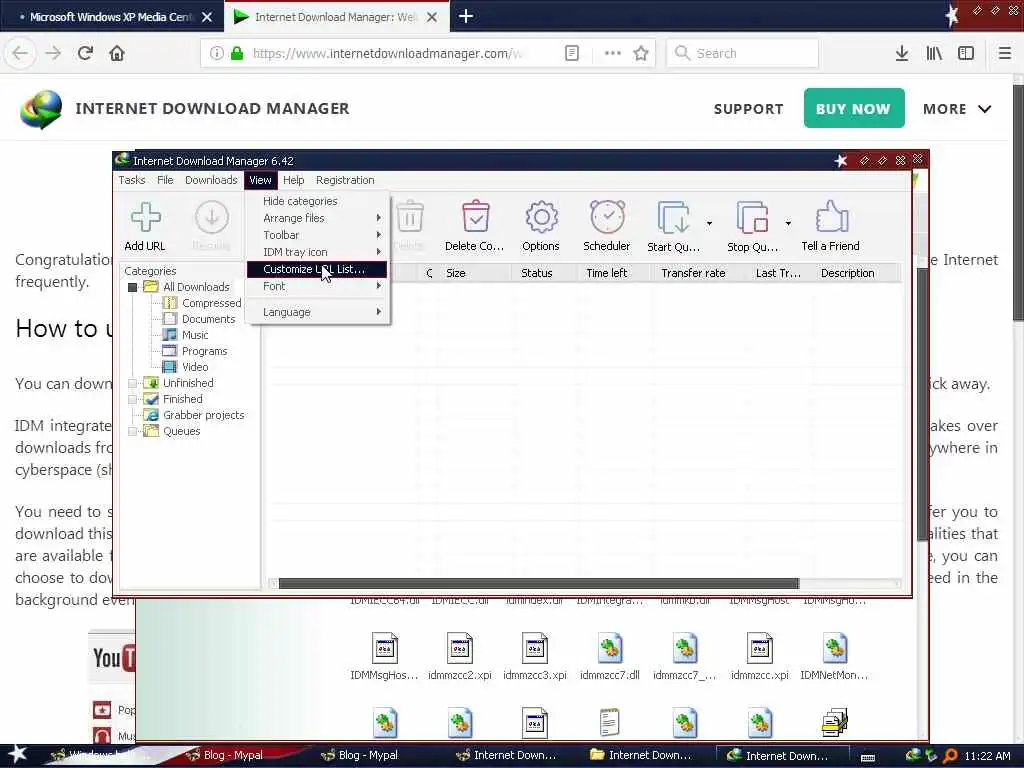Image resolution: width=1024 pixels, height=768 pixels.
Task: Expand the Queues tree node
Action: tap(133, 431)
